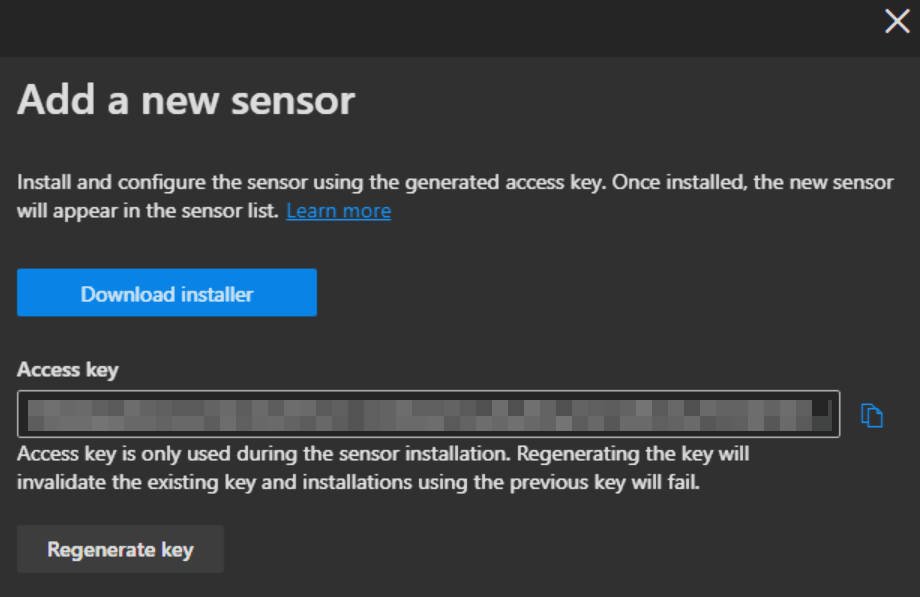Click inside the Access key field

pos(428,414)
